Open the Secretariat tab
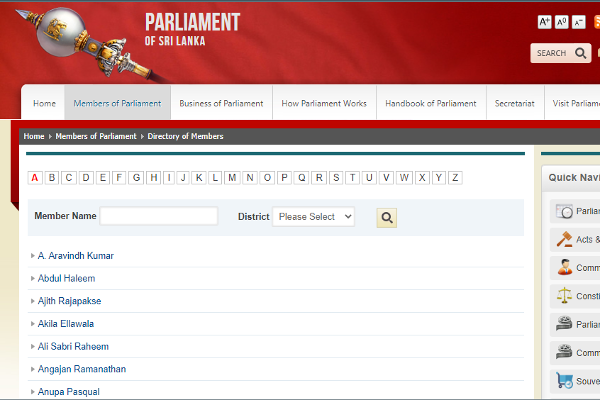 pyautogui.click(x=515, y=103)
